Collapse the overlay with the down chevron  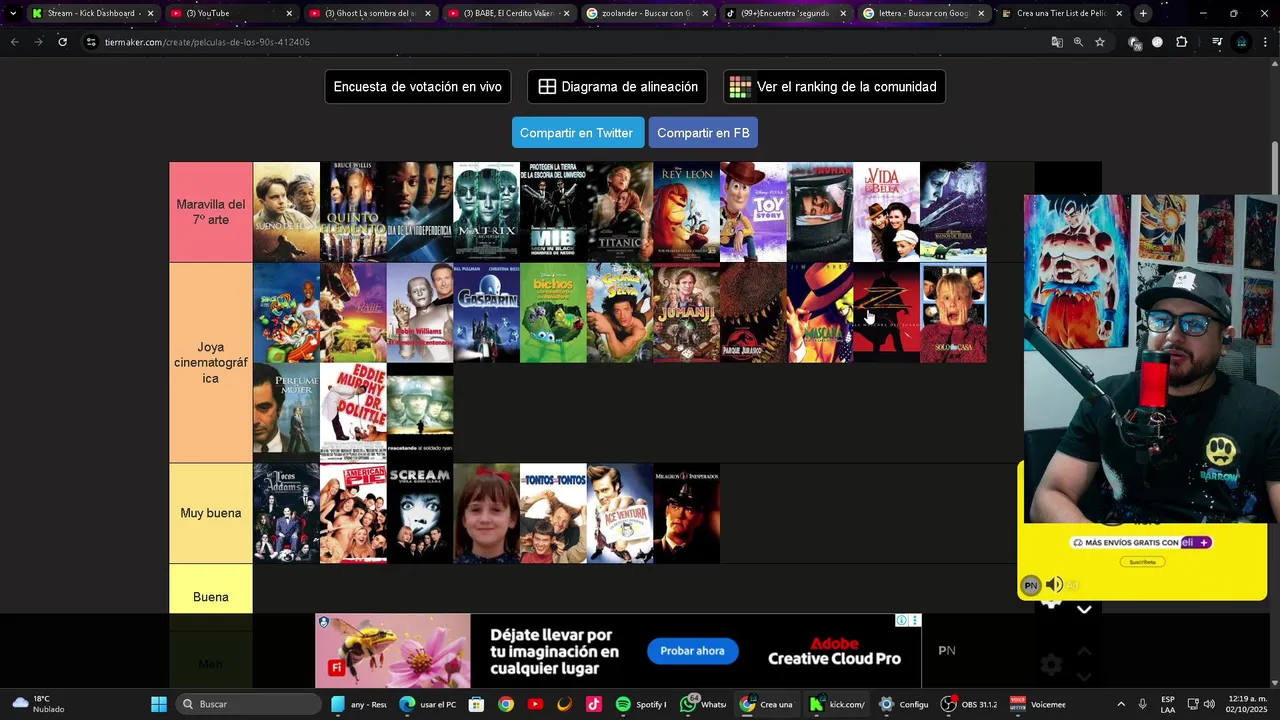[x=1084, y=609]
